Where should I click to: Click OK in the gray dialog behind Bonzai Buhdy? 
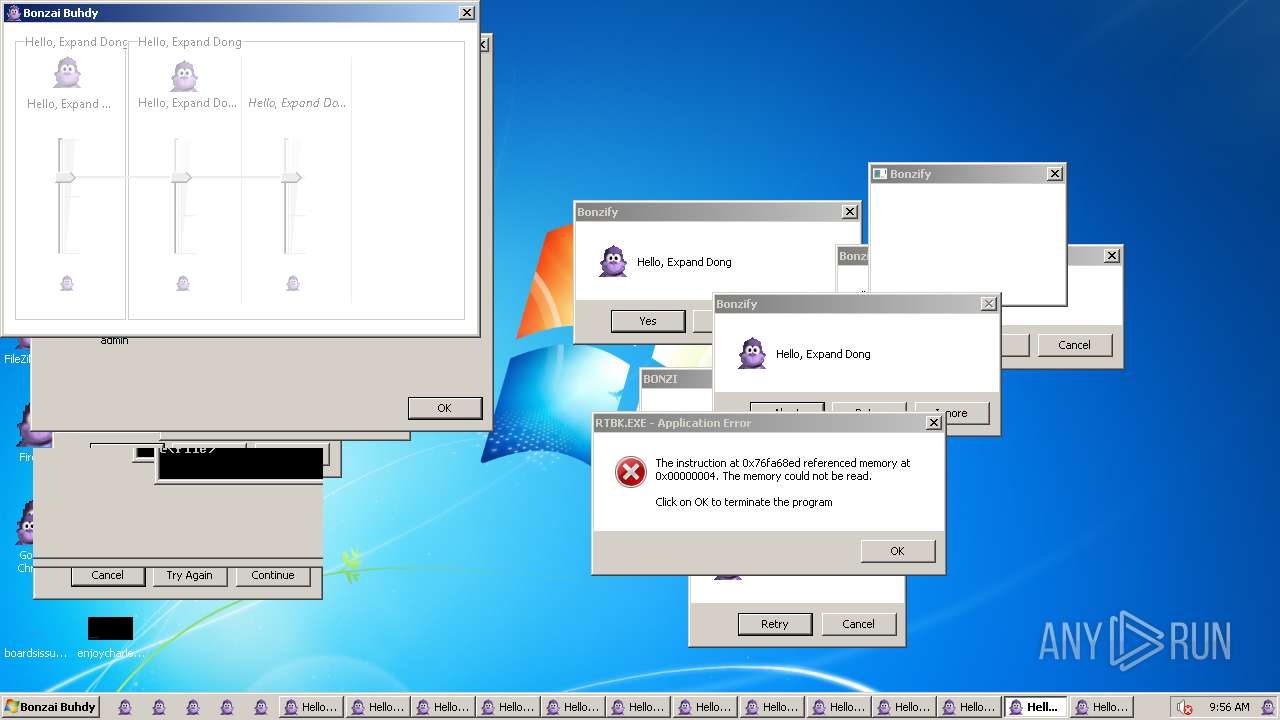(444, 408)
